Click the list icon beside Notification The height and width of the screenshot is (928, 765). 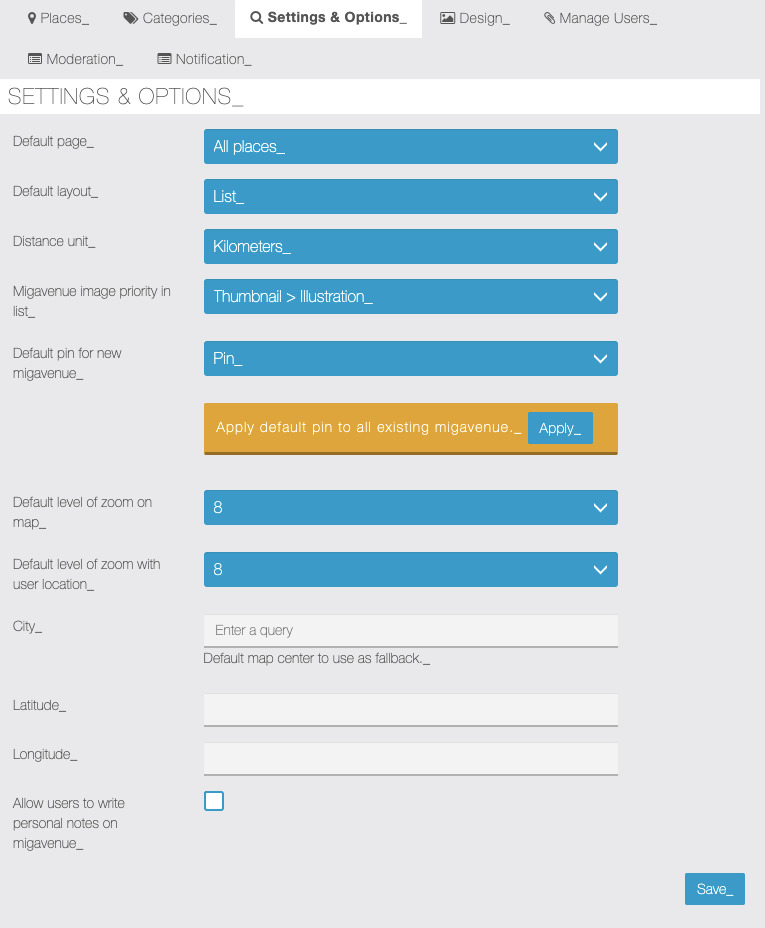165,59
